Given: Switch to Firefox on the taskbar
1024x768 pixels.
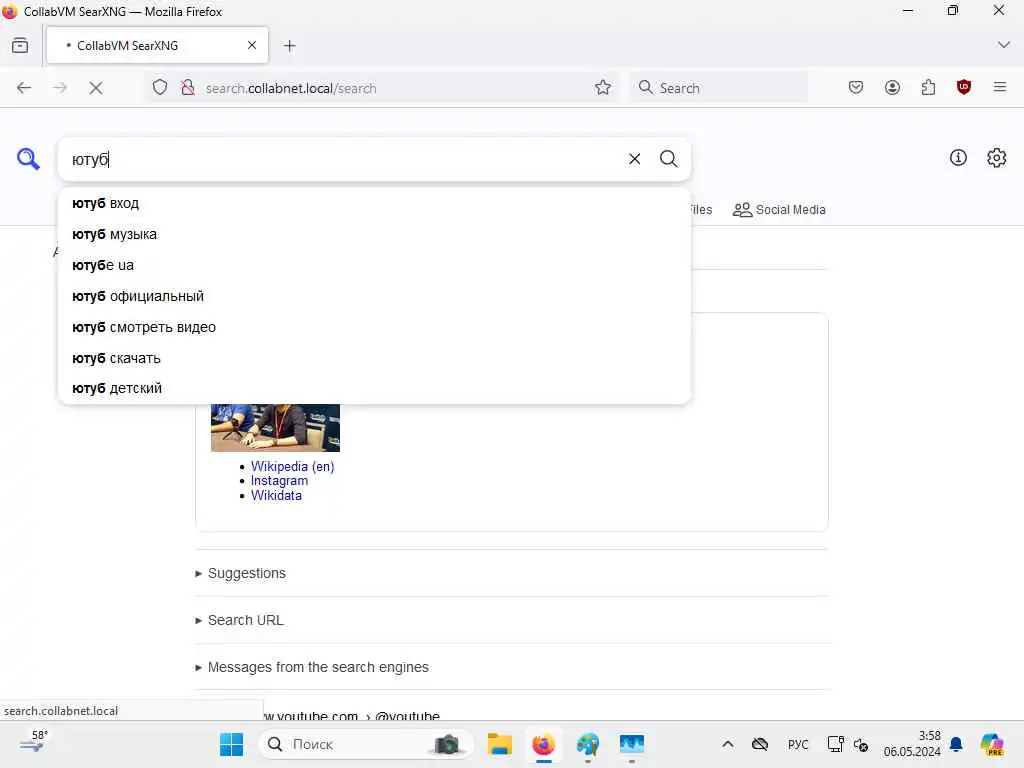Looking at the screenshot, I should 543,744.
